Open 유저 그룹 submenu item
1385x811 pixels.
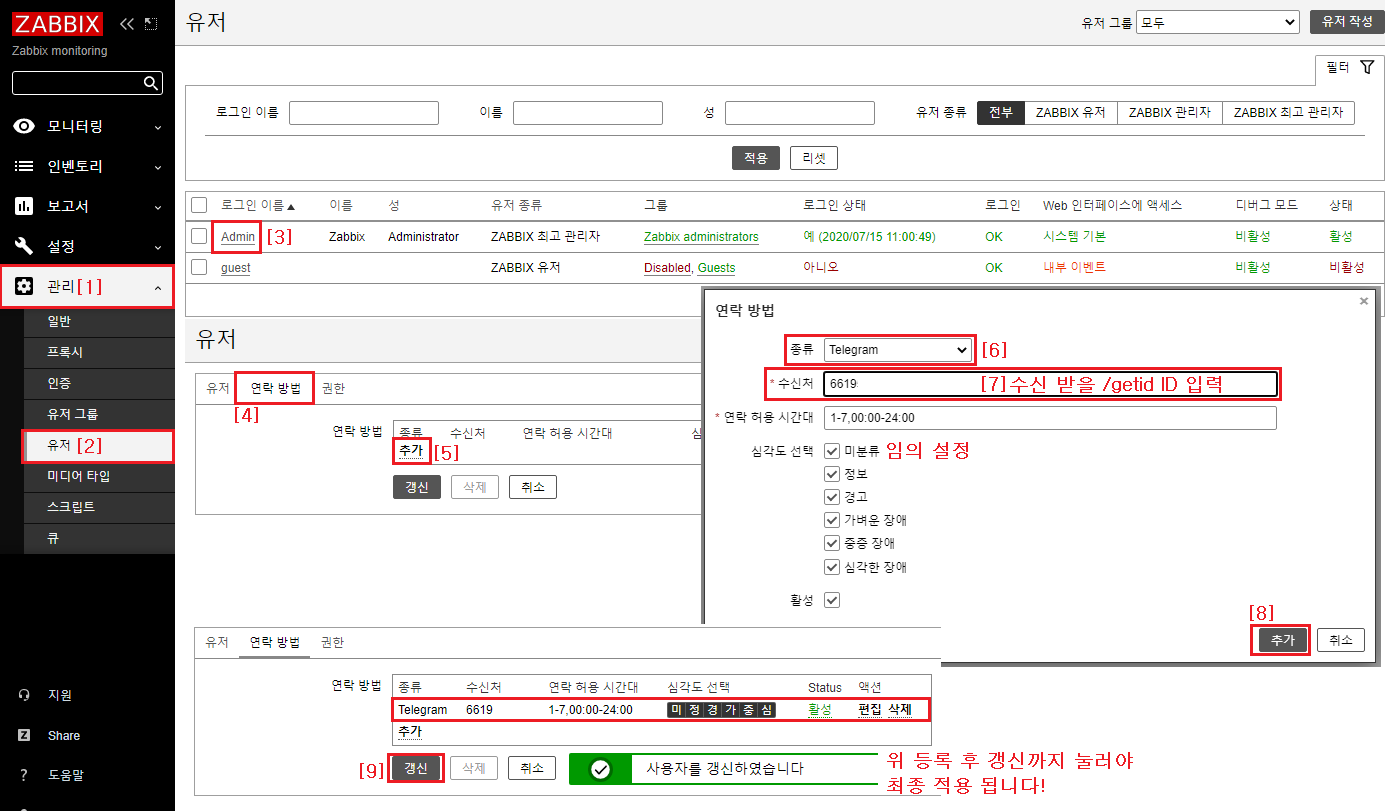[x=99, y=414]
